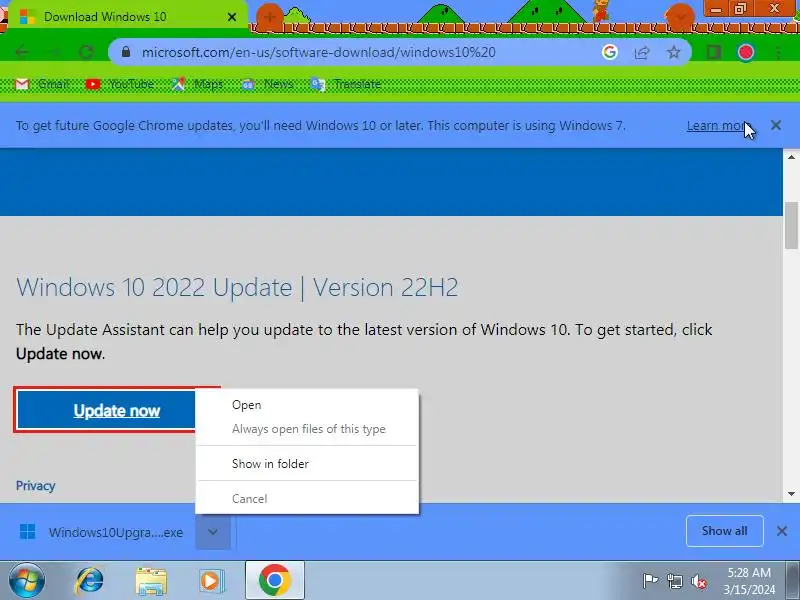800x600 pixels.
Task: Close the Download Windows 10 tab
Action: pyautogui.click(x=232, y=17)
